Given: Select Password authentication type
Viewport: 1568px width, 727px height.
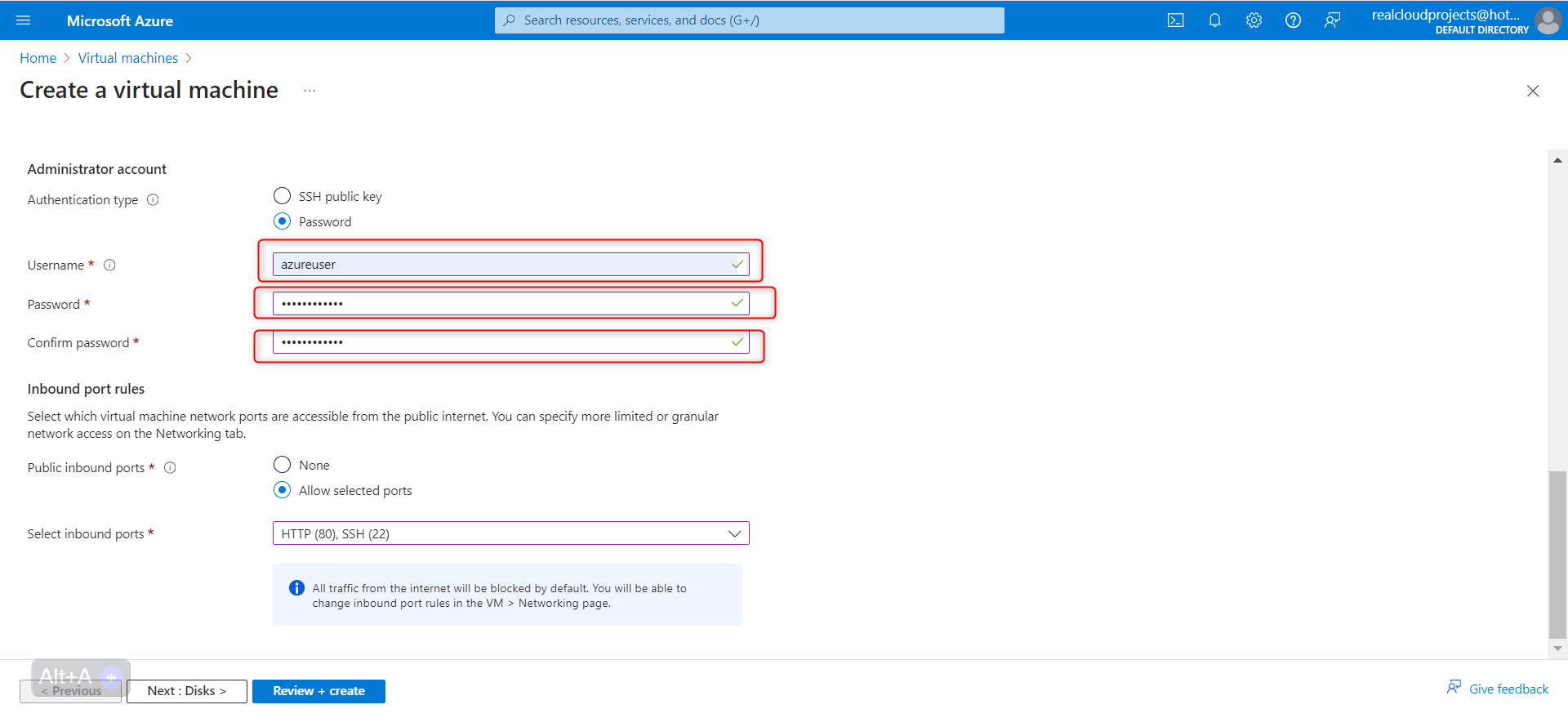Looking at the screenshot, I should (x=282, y=221).
